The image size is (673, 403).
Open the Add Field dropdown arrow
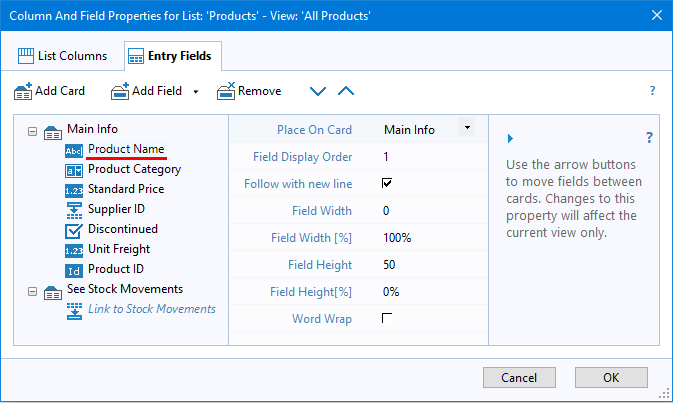[196, 92]
